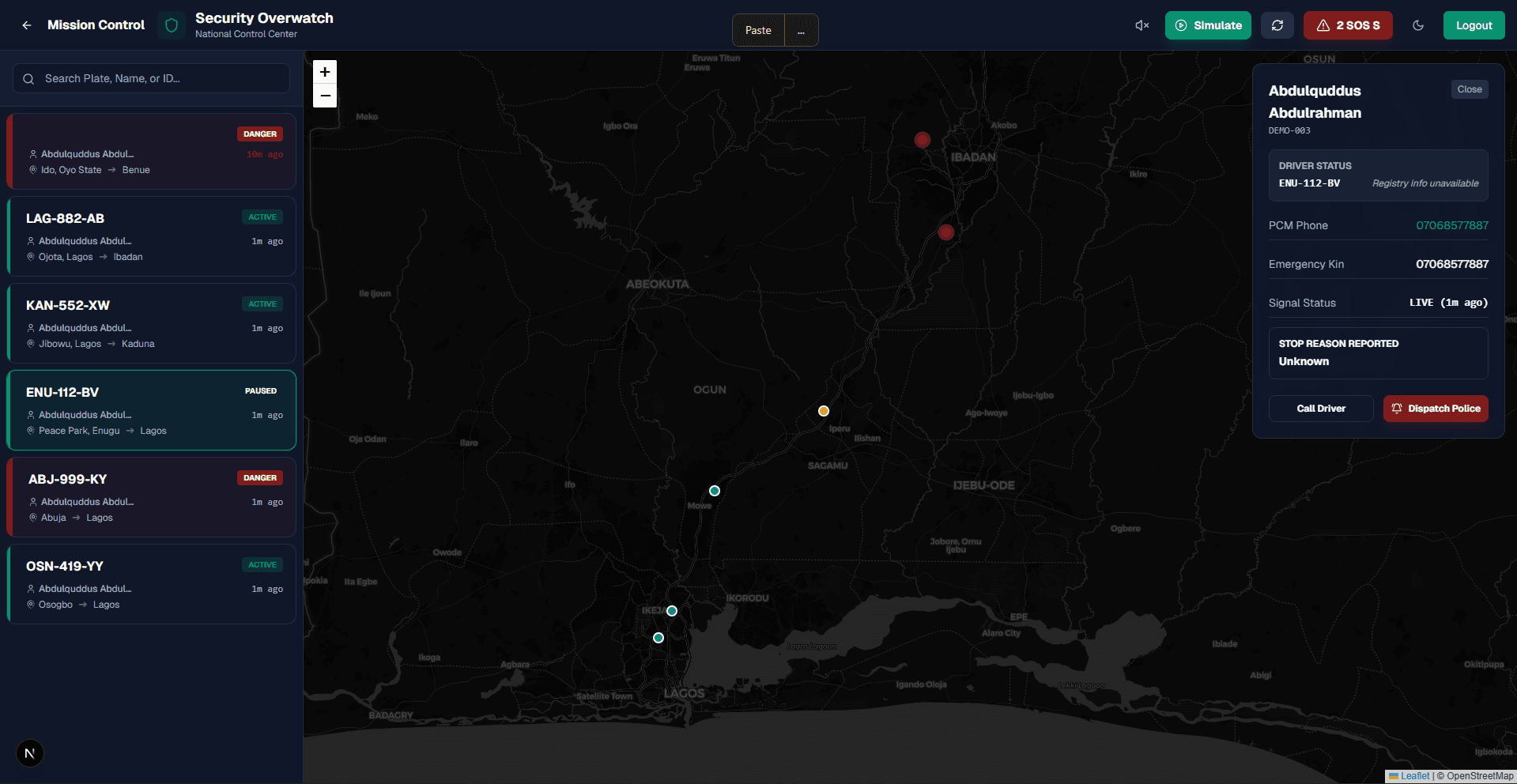Refresh data with the circular arrows icon
This screenshot has height=784, width=1517.
pos(1277,25)
